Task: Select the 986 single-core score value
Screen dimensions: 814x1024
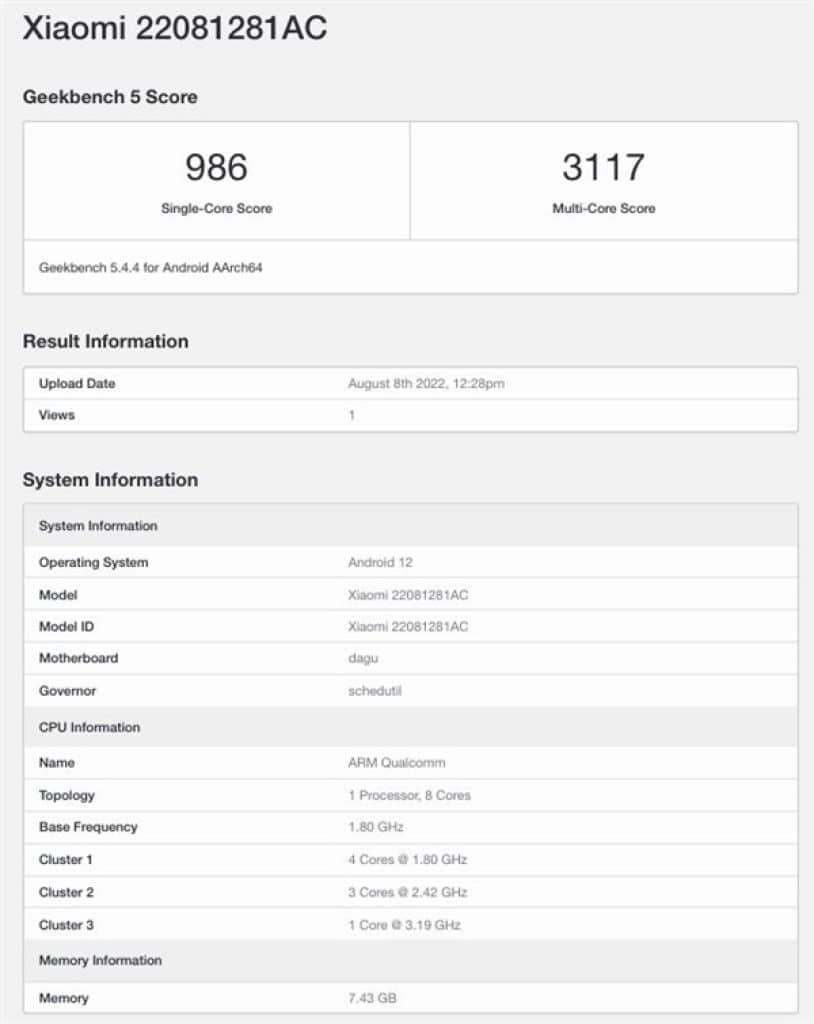Action: (216, 167)
